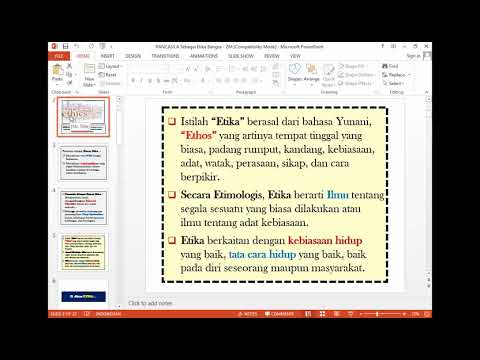Click the Fit slide to window icon
This screenshot has width=480, height=360.
pos(427,314)
